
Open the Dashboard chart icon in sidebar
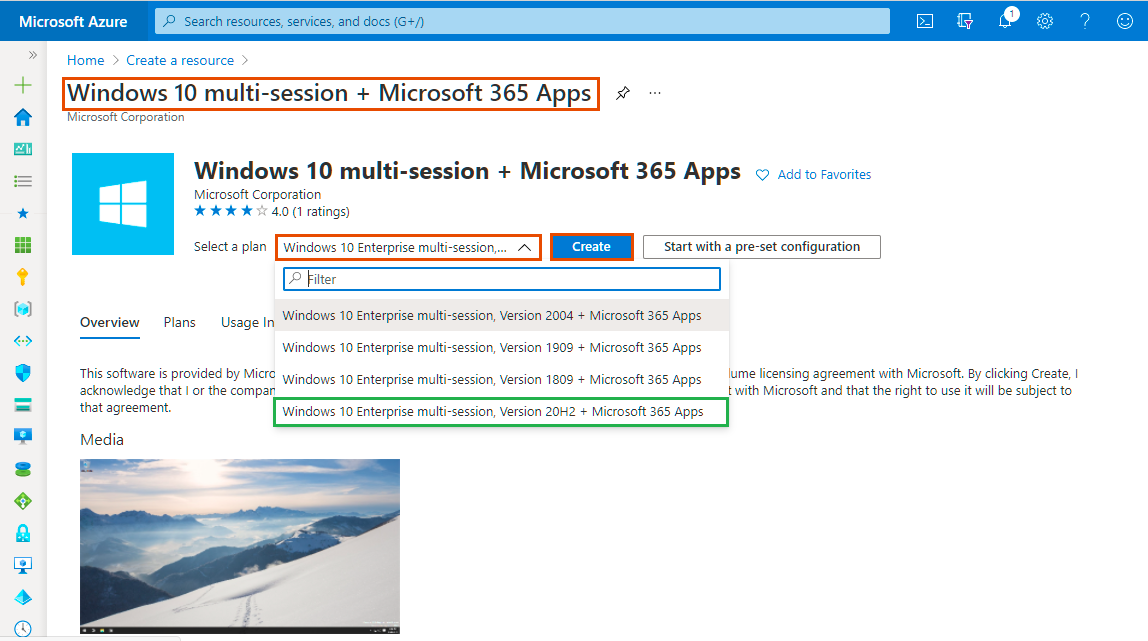(x=23, y=149)
